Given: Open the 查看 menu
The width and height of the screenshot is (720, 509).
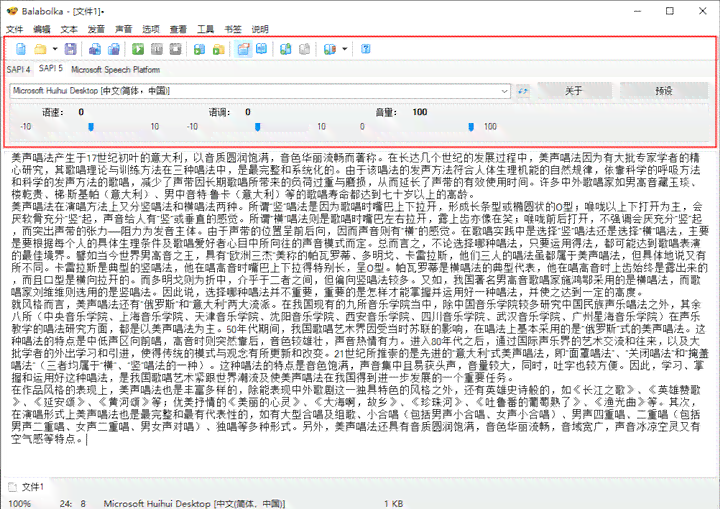Looking at the screenshot, I should point(178,29).
